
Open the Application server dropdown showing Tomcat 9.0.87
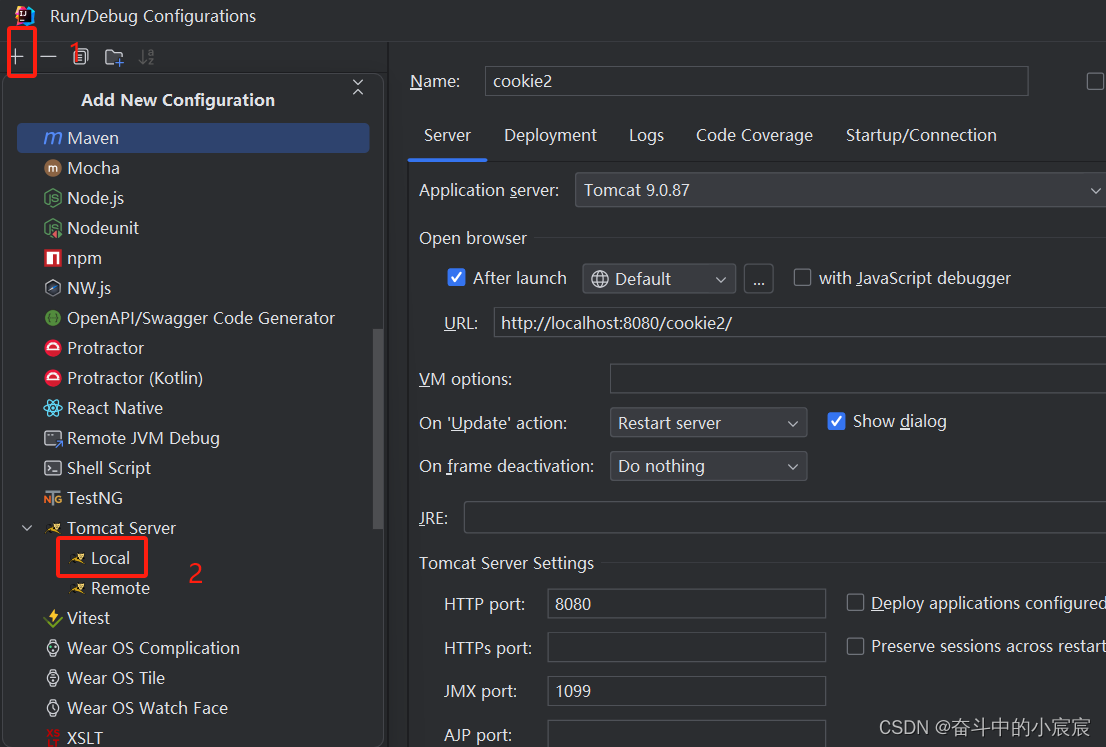tap(1094, 190)
